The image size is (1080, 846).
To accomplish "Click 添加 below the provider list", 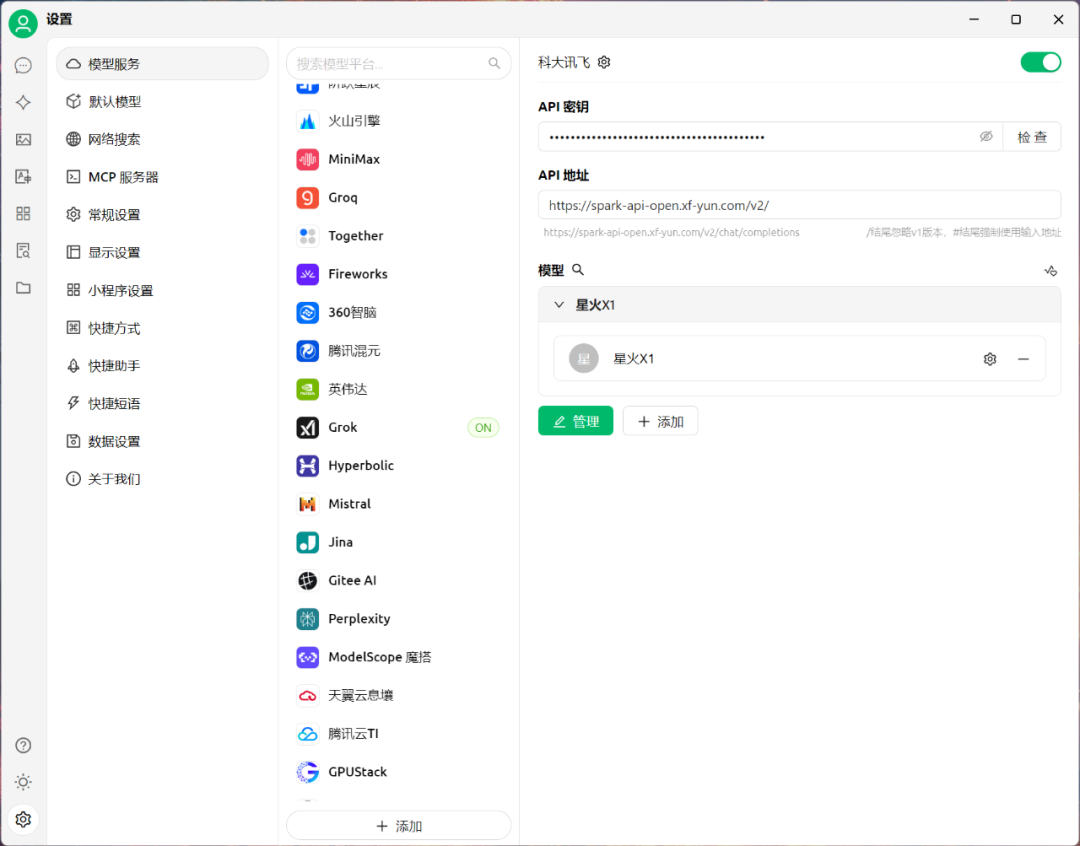I will coord(399,825).
